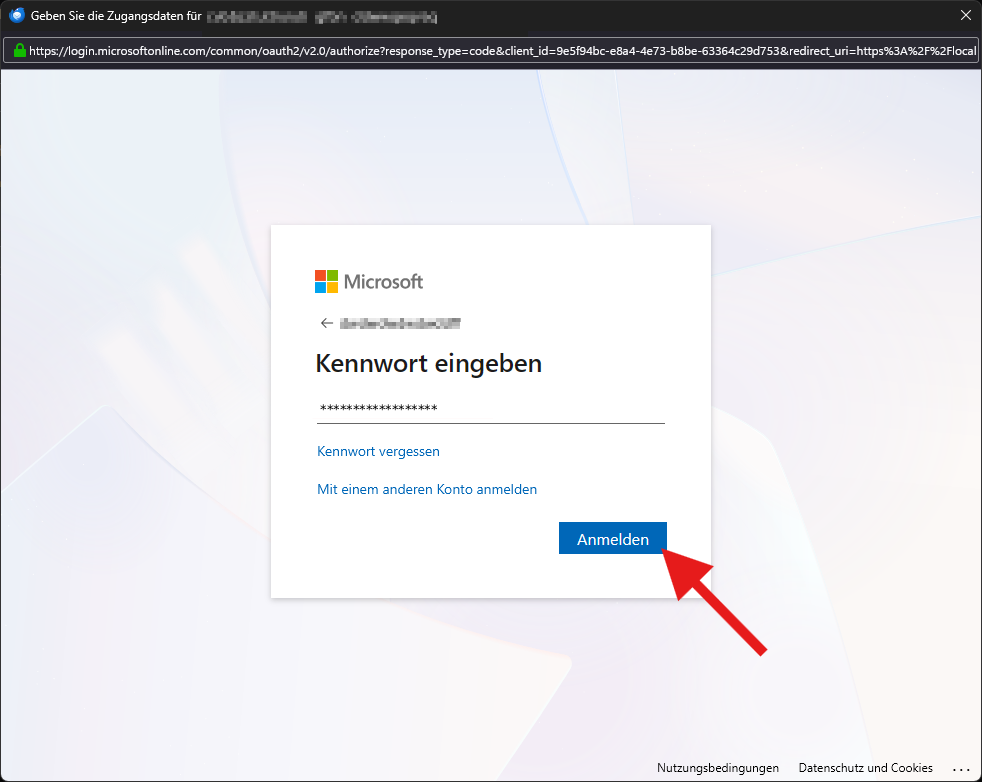Click the blurred account email beside back arrow

pyautogui.click(x=400, y=323)
